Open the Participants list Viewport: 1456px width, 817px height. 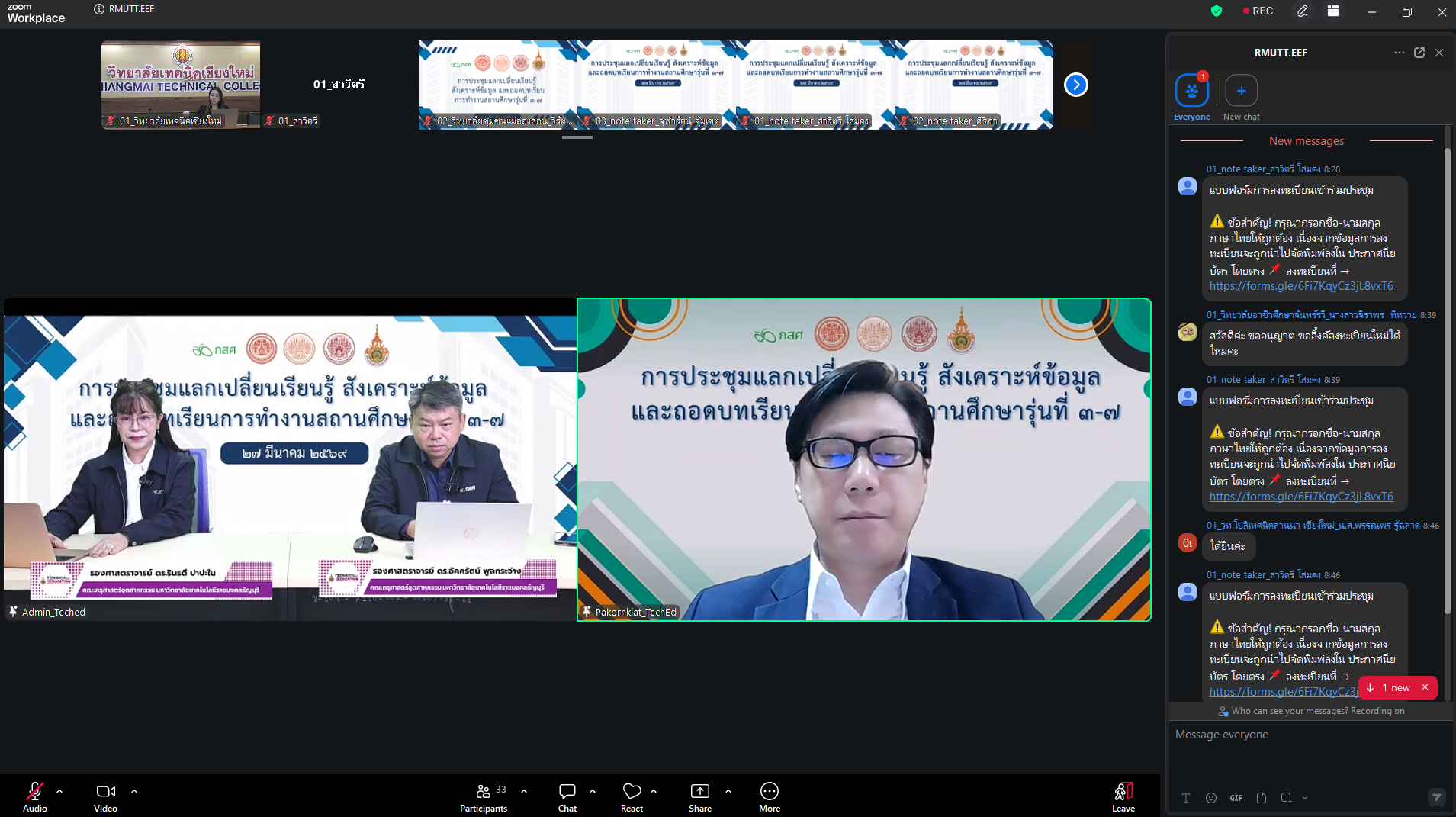pos(483,796)
